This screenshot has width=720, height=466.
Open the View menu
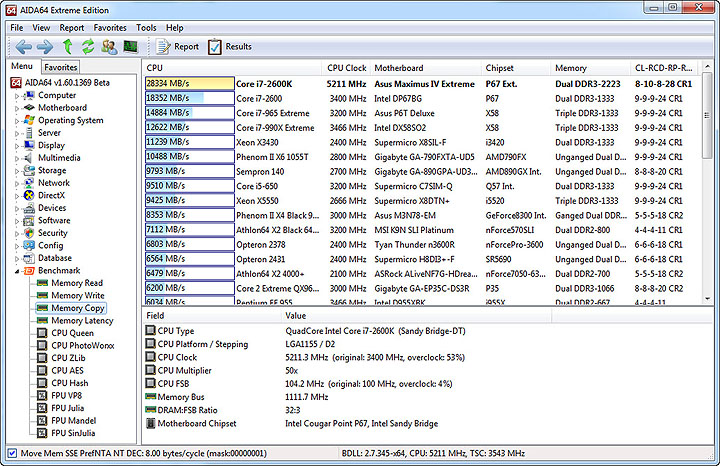[x=41, y=28]
